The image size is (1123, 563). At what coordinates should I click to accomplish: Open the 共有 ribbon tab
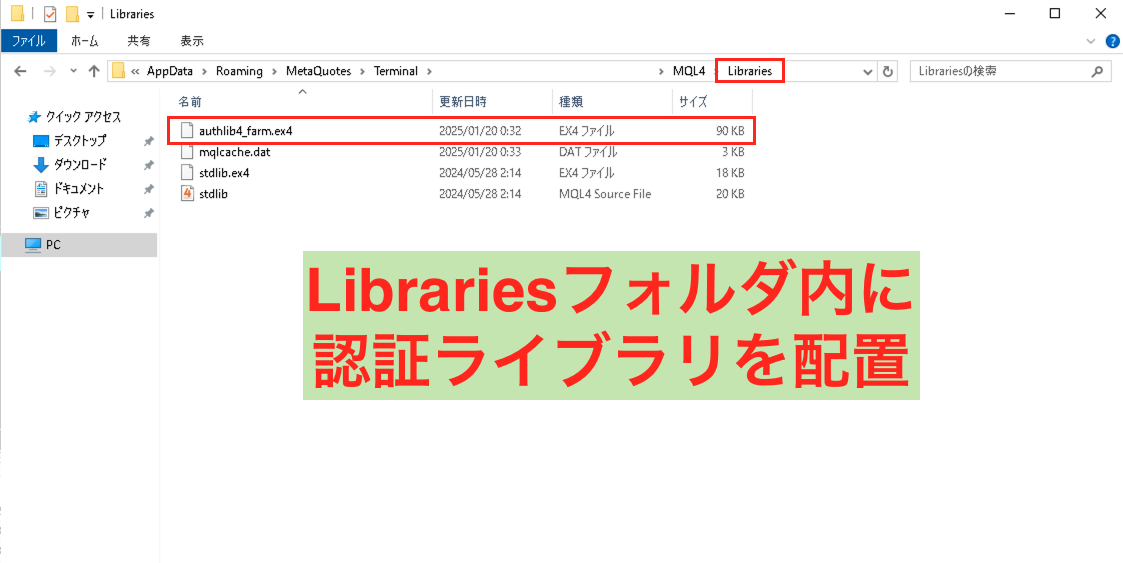click(x=139, y=42)
